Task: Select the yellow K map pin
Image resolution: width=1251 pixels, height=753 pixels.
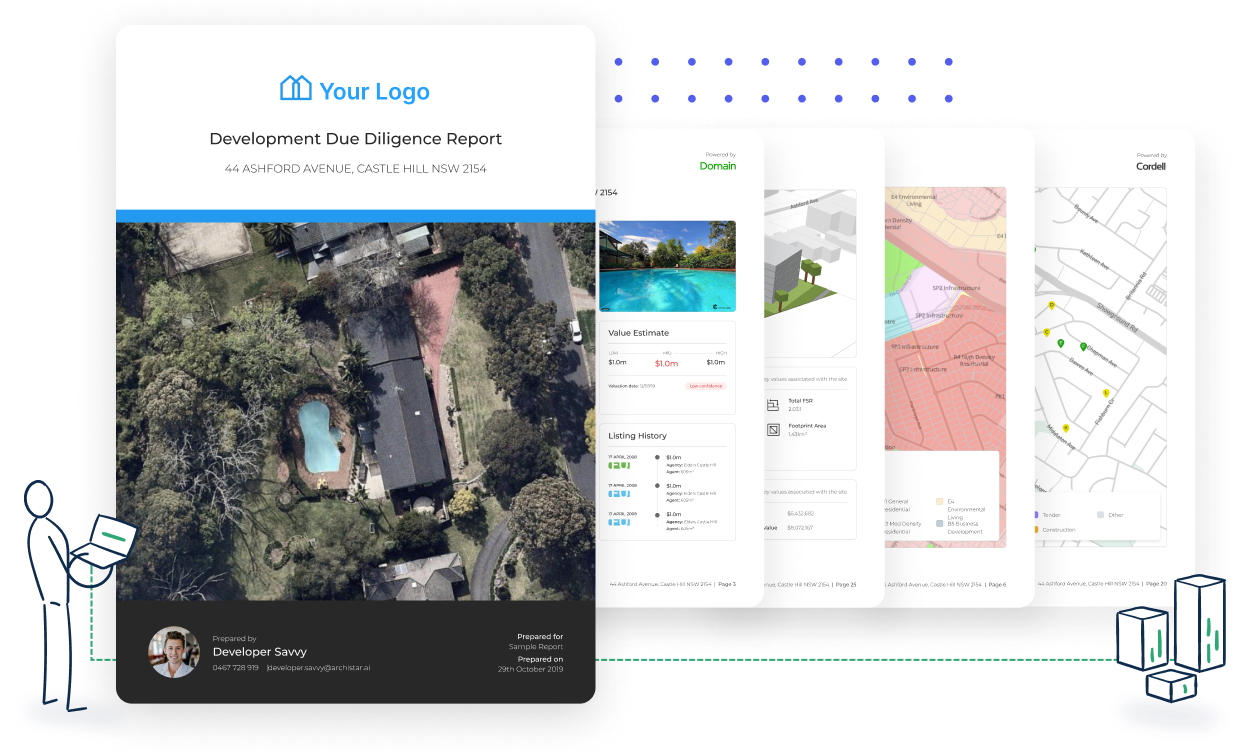Action: (1066, 428)
